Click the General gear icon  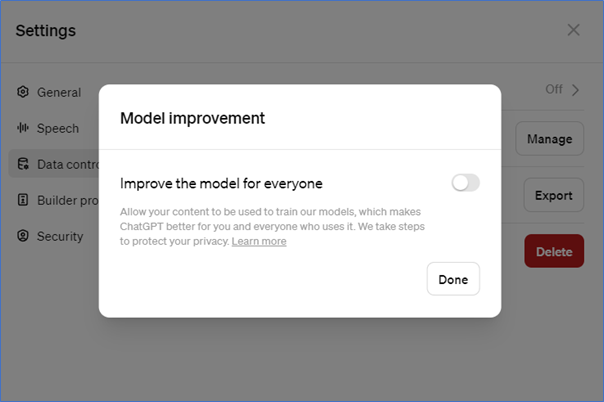22,92
